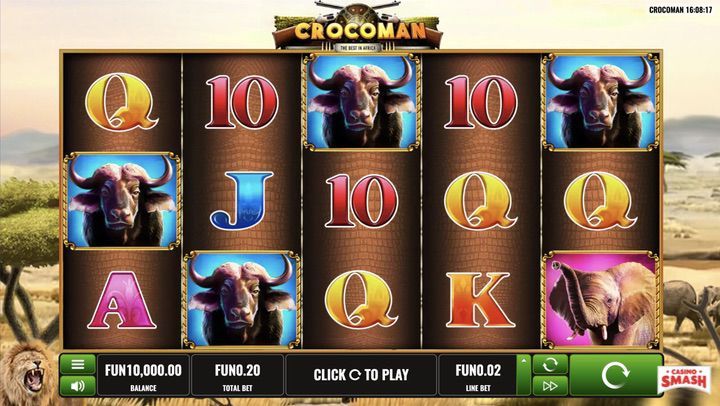Click the blue J symbol

(x=242, y=200)
